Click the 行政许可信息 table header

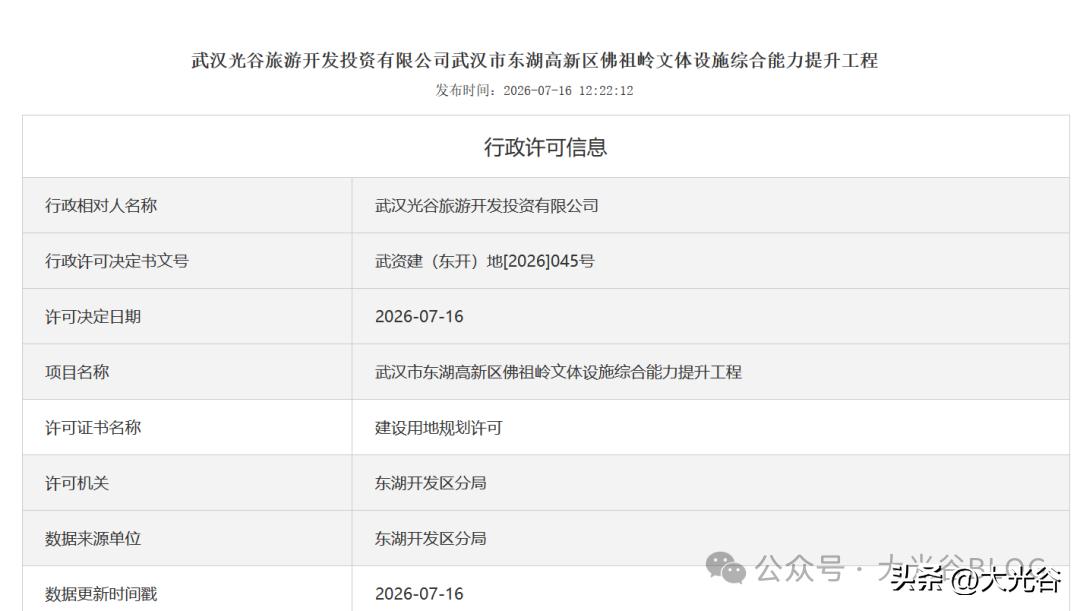[x=546, y=147]
